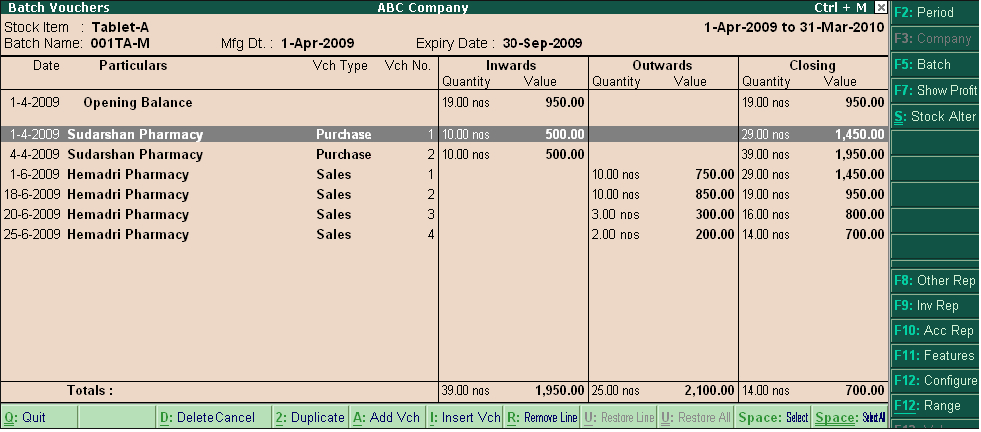Click the Inwards column header
The image size is (981, 432).
click(x=511, y=65)
